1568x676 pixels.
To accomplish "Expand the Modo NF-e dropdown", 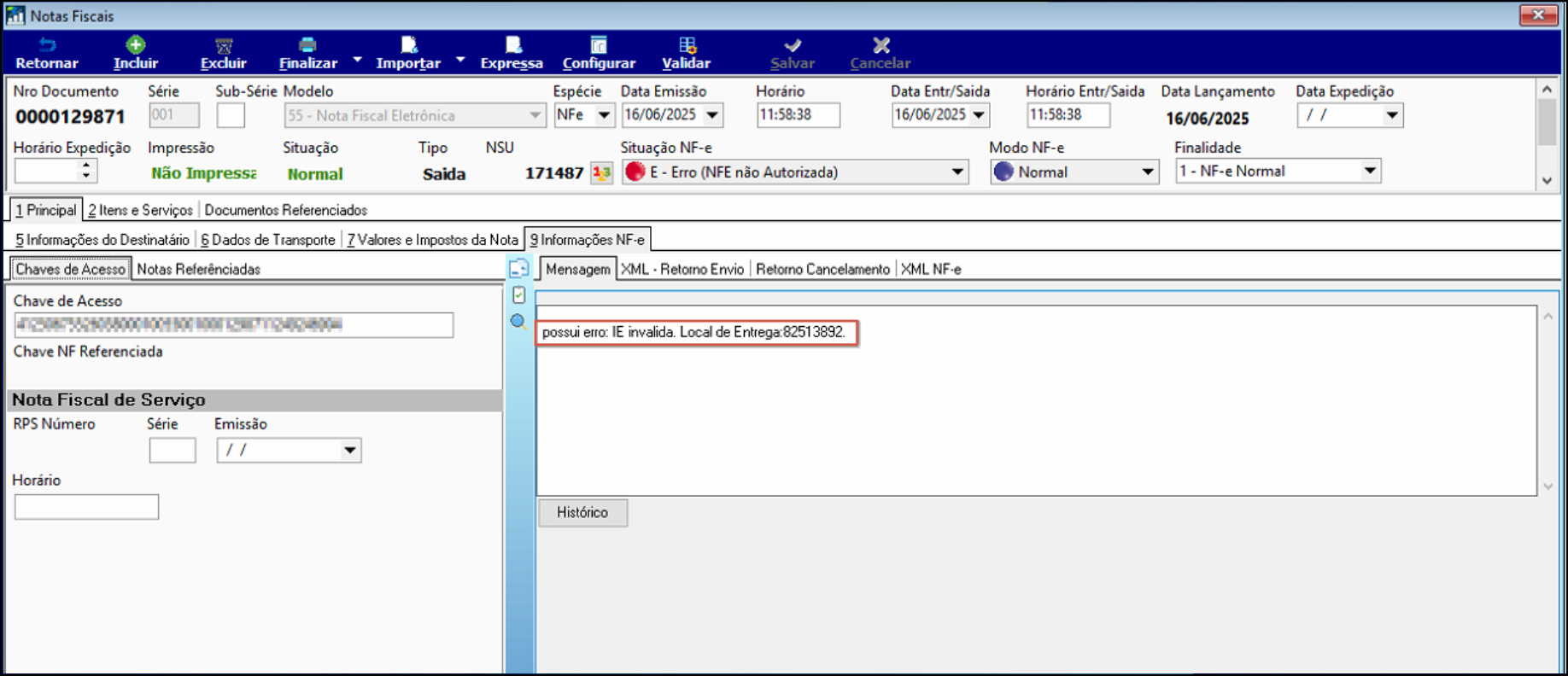I will [x=1148, y=172].
